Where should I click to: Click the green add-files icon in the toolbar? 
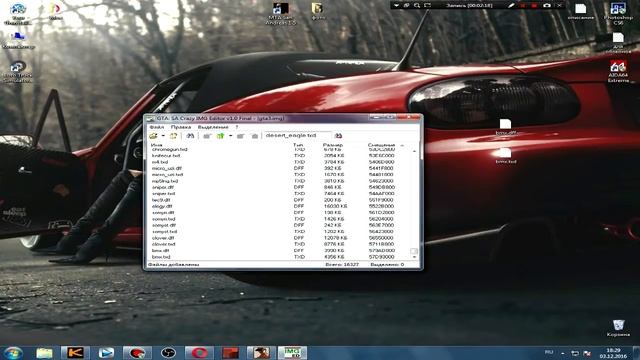[x=220, y=136]
